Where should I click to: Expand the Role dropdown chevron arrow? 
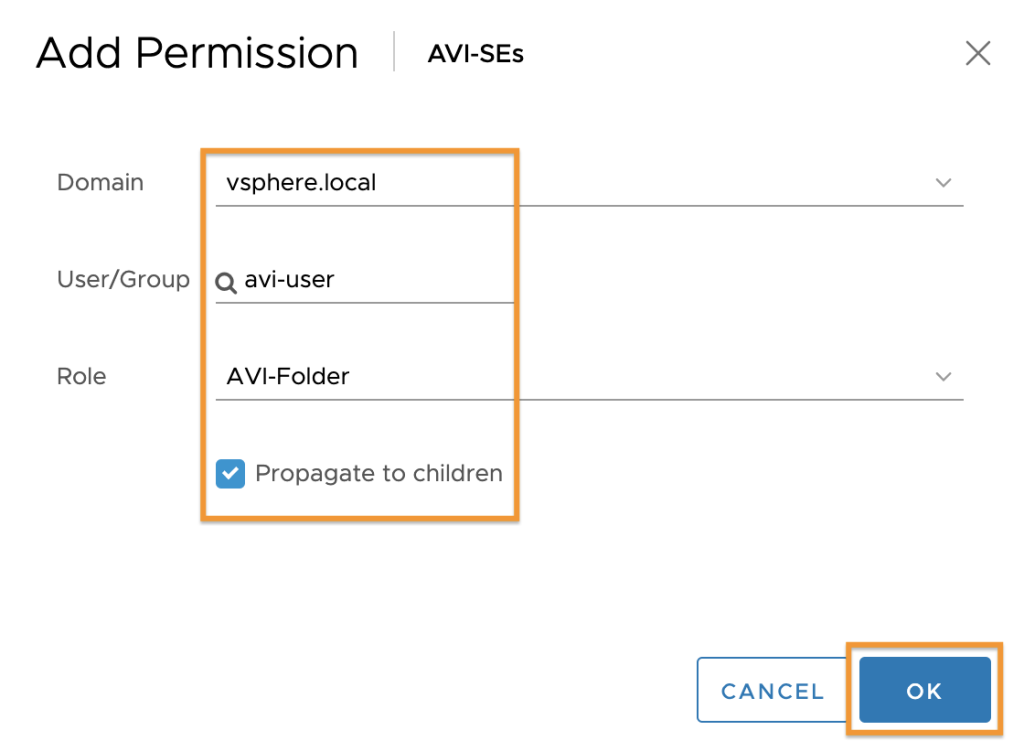tap(943, 377)
